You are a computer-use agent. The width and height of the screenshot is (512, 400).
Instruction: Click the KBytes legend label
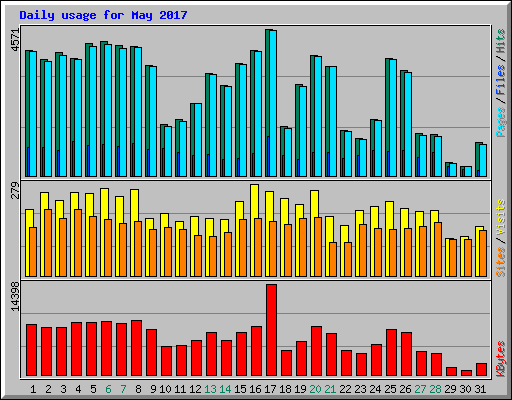pos(501,359)
